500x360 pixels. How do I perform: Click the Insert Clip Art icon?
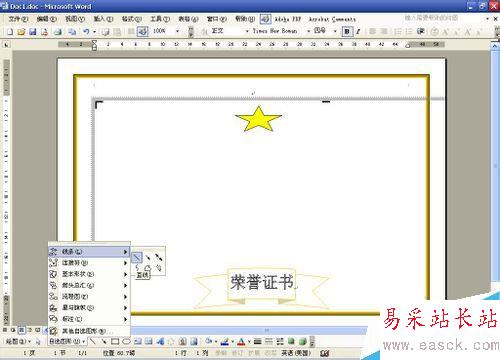click(183, 341)
